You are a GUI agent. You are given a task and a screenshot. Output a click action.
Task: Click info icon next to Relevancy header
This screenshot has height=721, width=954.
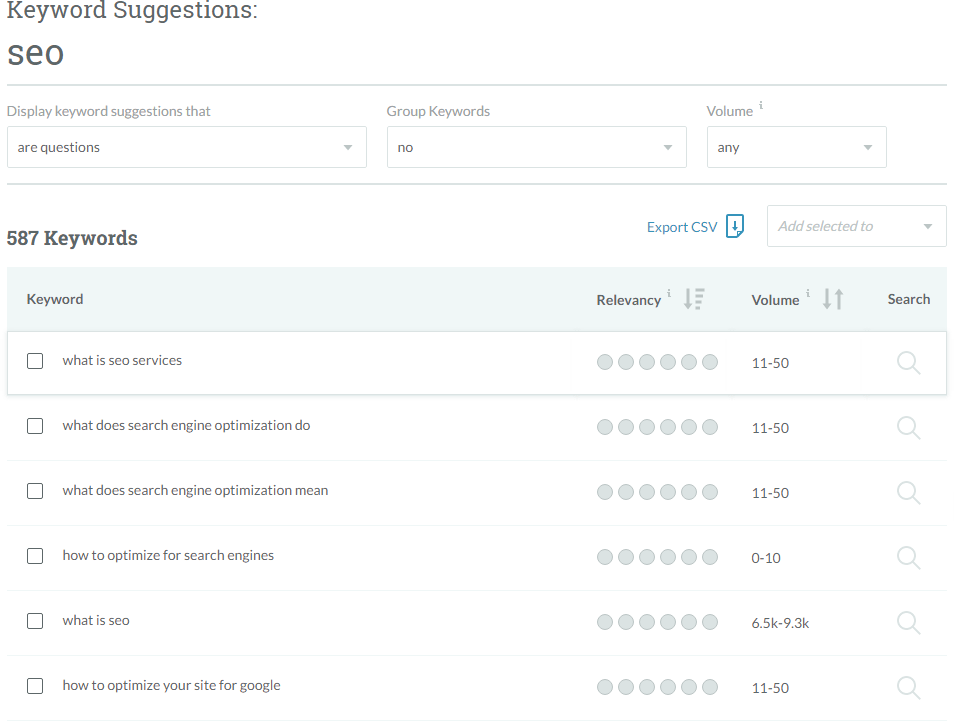click(669, 293)
